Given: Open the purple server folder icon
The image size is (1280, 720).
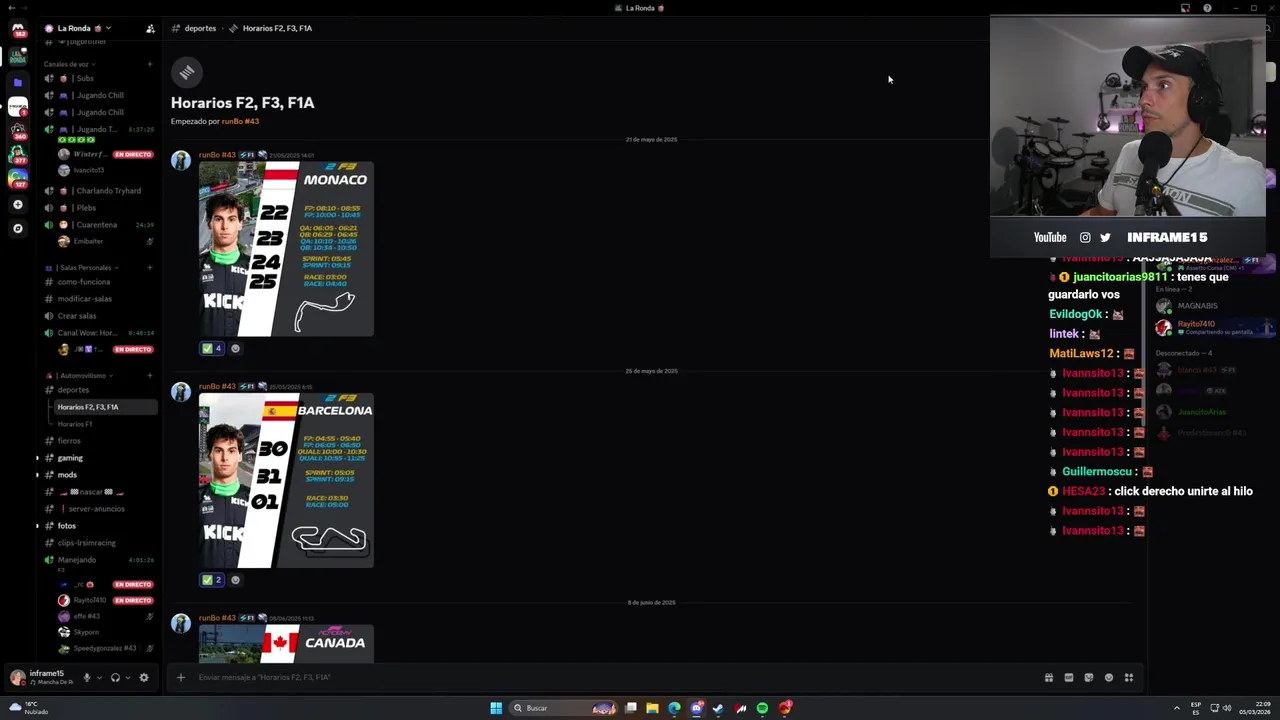Looking at the screenshot, I should [x=17, y=82].
